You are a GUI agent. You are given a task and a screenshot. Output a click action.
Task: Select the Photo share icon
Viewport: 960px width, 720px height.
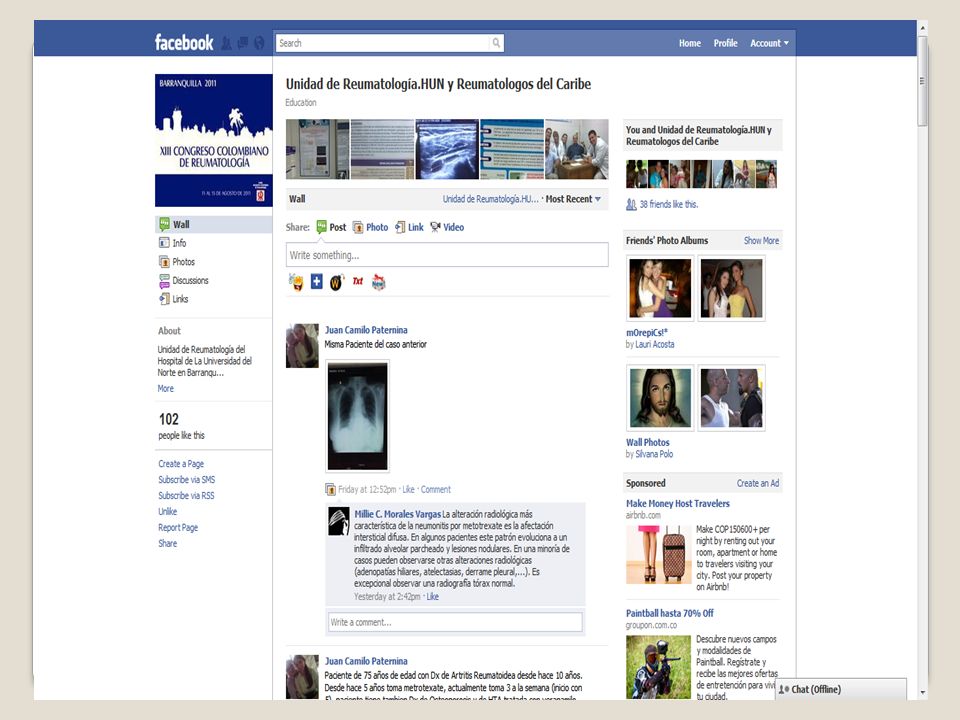(358, 227)
